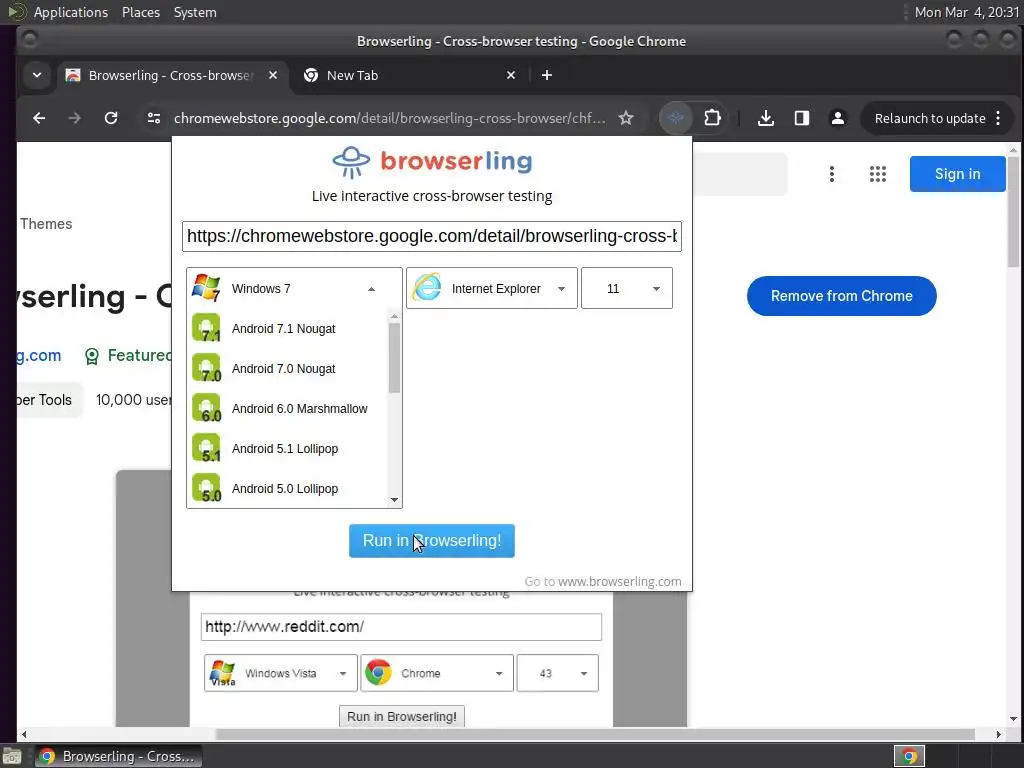1024x768 pixels.
Task: Click Remove from Chrome button
Action: pyautogui.click(x=842, y=296)
